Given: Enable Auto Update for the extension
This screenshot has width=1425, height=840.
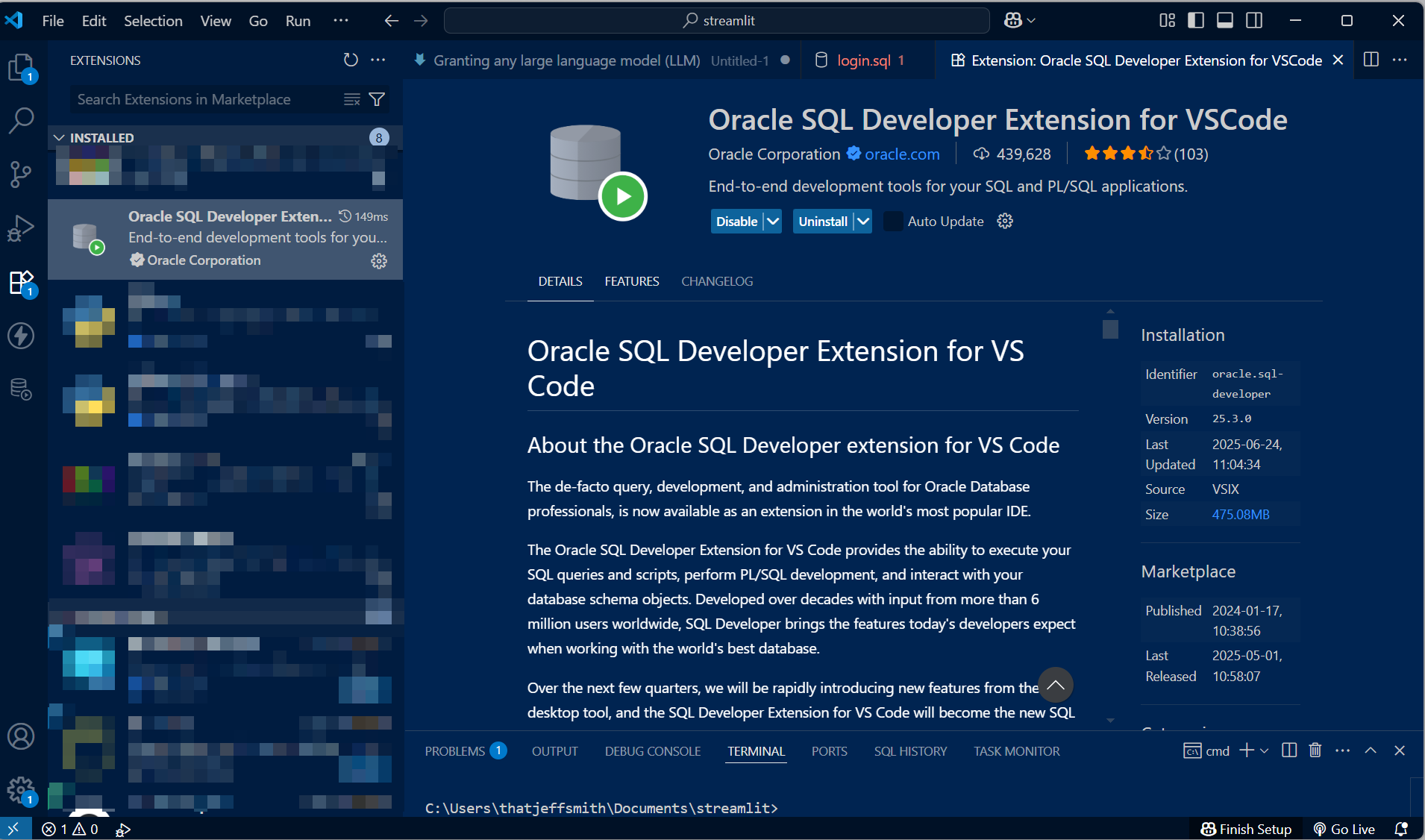Looking at the screenshot, I should [x=892, y=221].
